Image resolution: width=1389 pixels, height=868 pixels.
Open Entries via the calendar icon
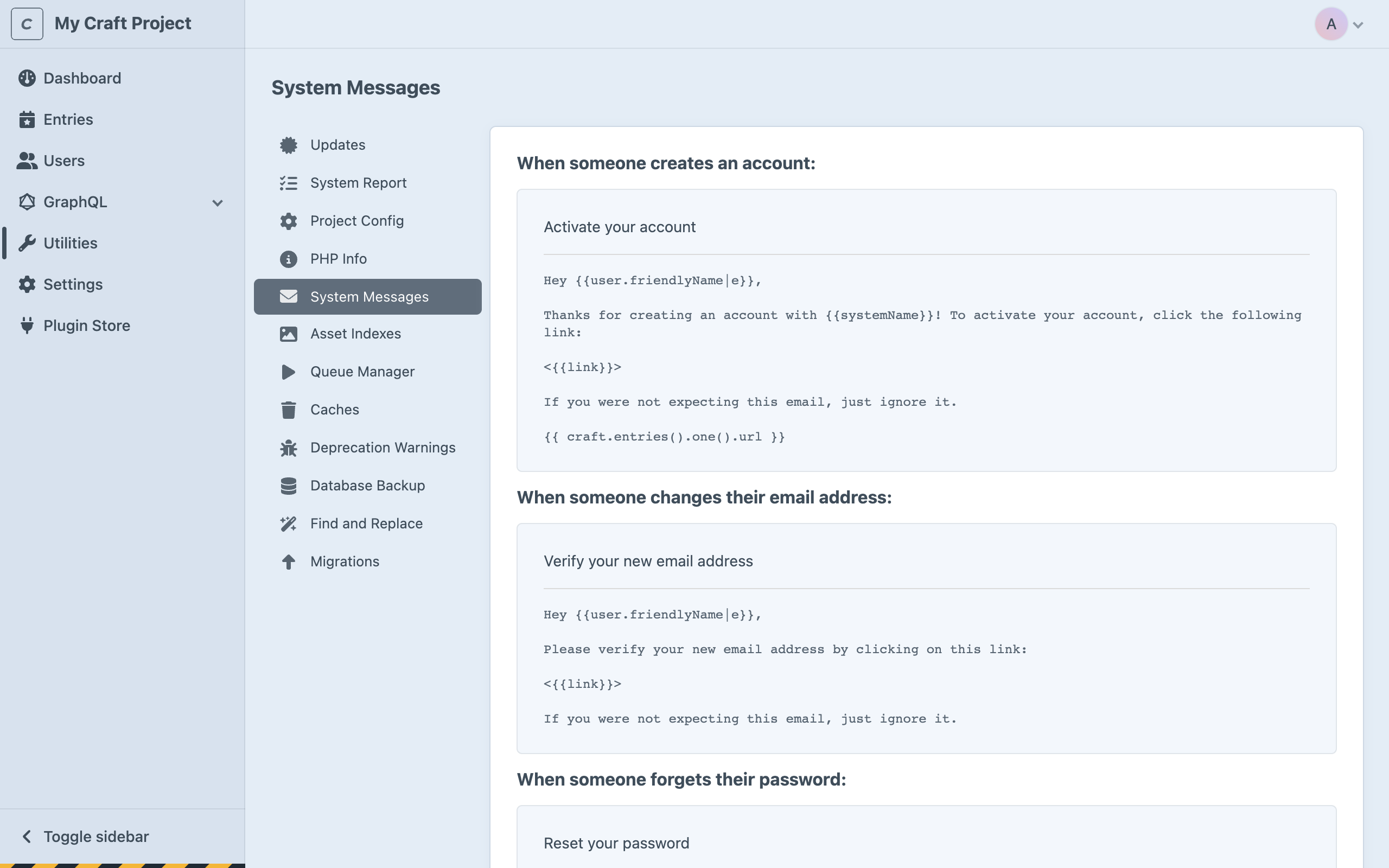pyautogui.click(x=27, y=119)
